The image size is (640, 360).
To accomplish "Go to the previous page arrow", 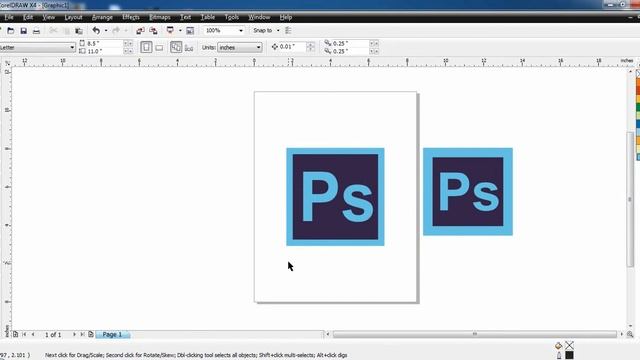I will click(x=33, y=334).
